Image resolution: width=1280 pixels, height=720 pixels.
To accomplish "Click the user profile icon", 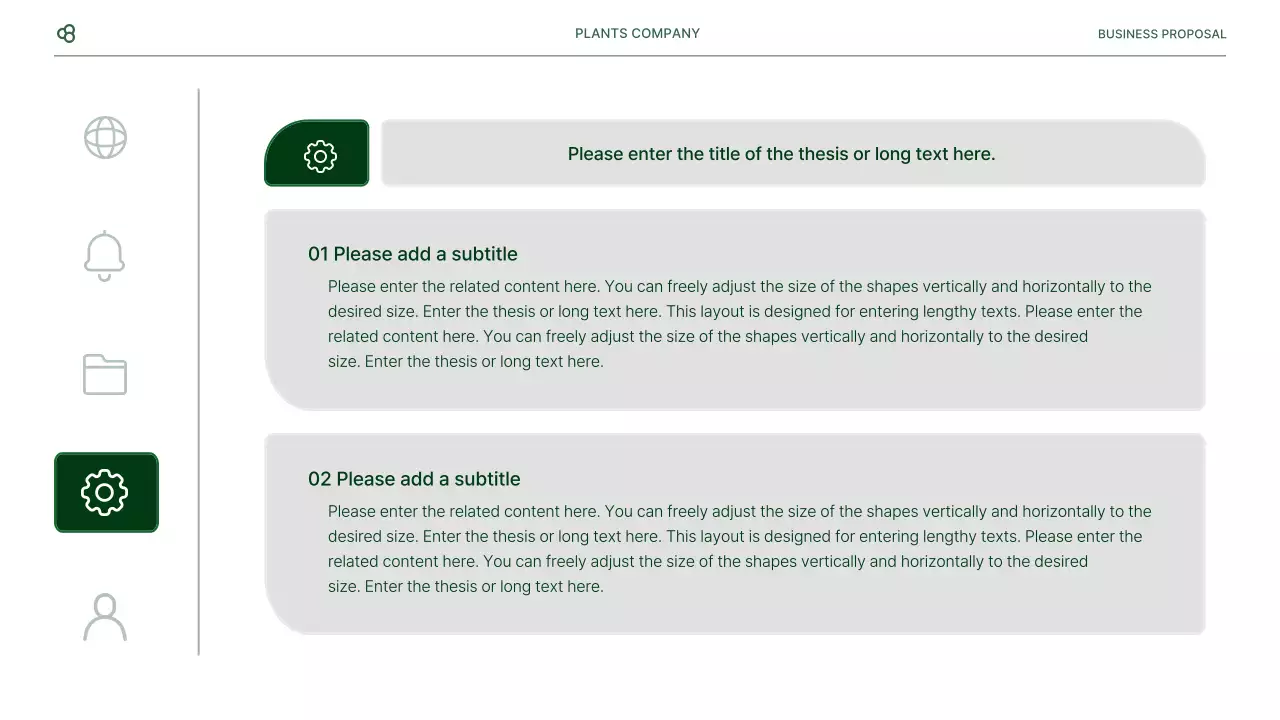I will coord(105,617).
